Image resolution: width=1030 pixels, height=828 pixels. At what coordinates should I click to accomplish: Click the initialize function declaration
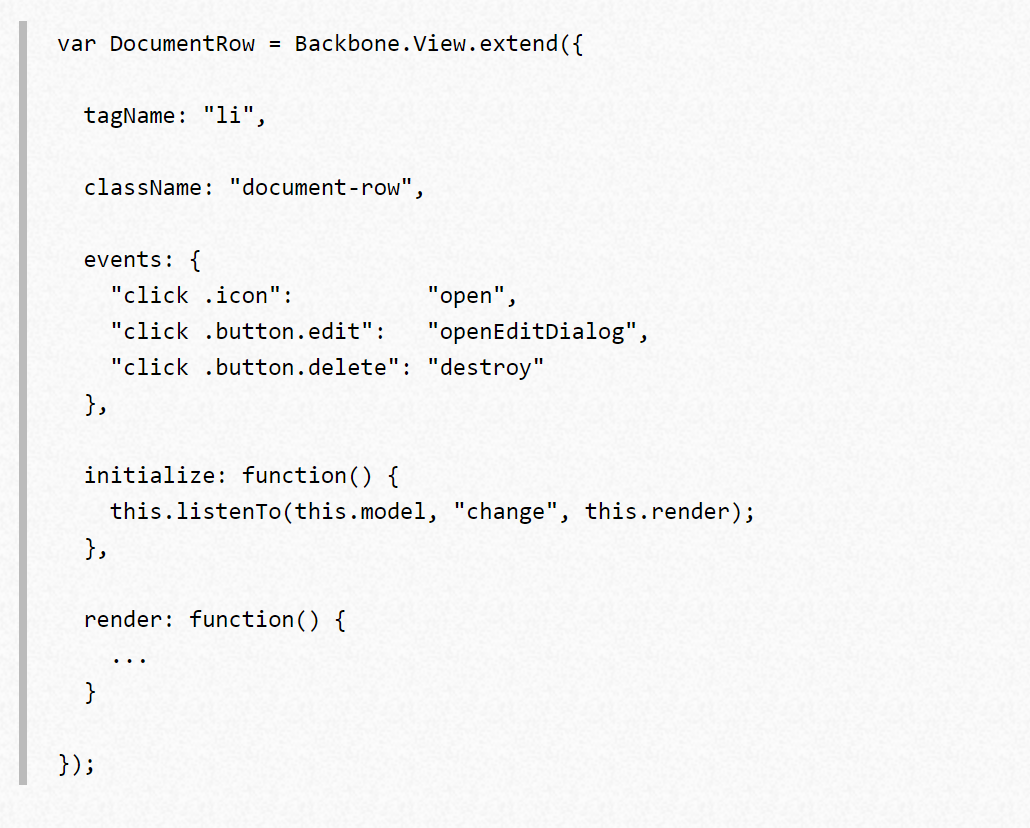coord(241,476)
